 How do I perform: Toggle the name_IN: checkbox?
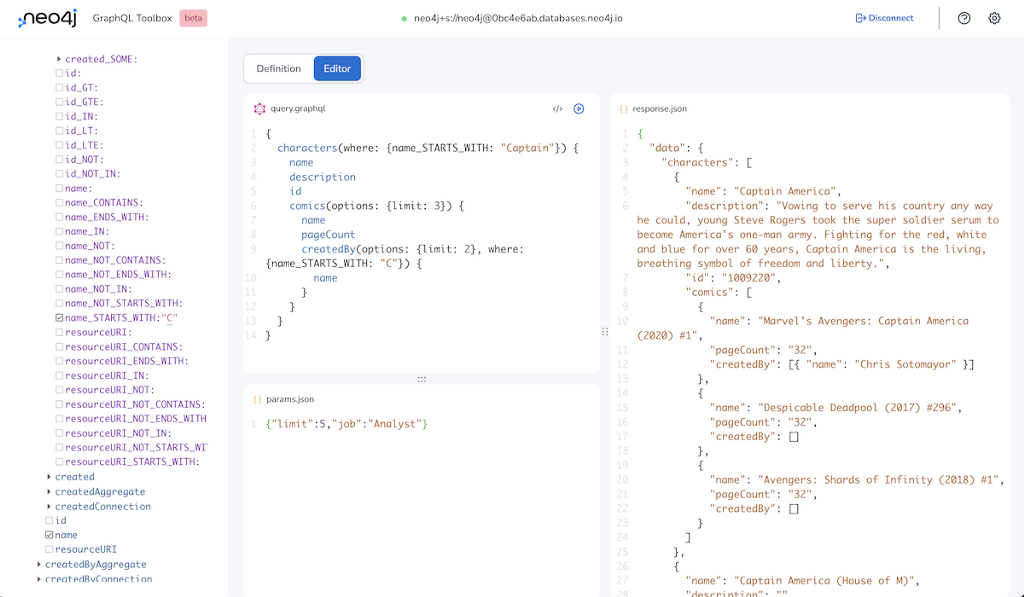coord(59,231)
